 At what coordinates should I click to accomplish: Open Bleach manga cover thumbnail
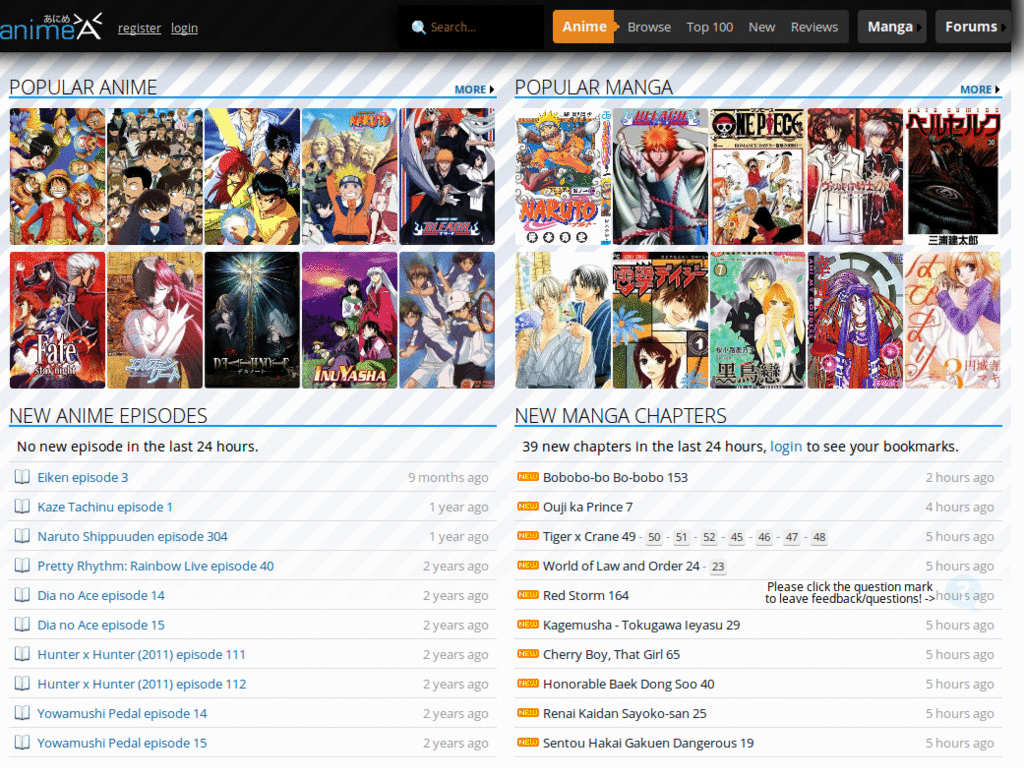coord(660,176)
